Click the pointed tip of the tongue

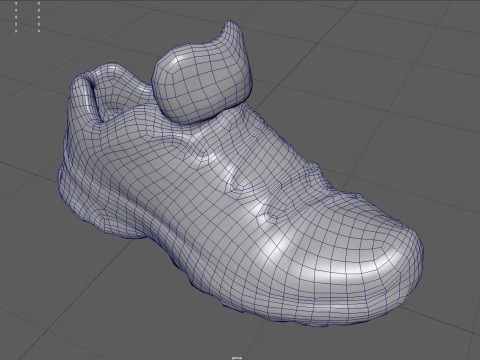coord(231,28)
